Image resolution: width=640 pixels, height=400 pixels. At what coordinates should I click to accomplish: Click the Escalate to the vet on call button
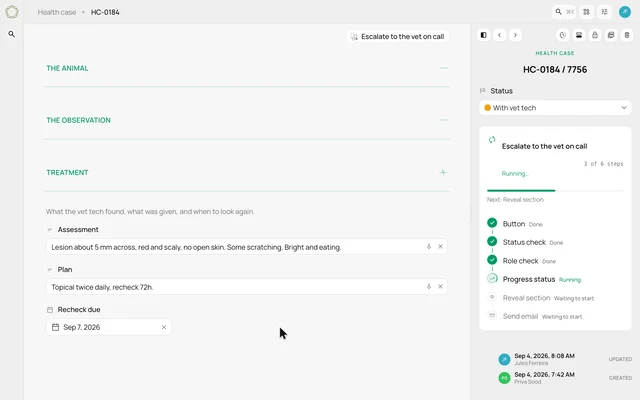point(398,36)
